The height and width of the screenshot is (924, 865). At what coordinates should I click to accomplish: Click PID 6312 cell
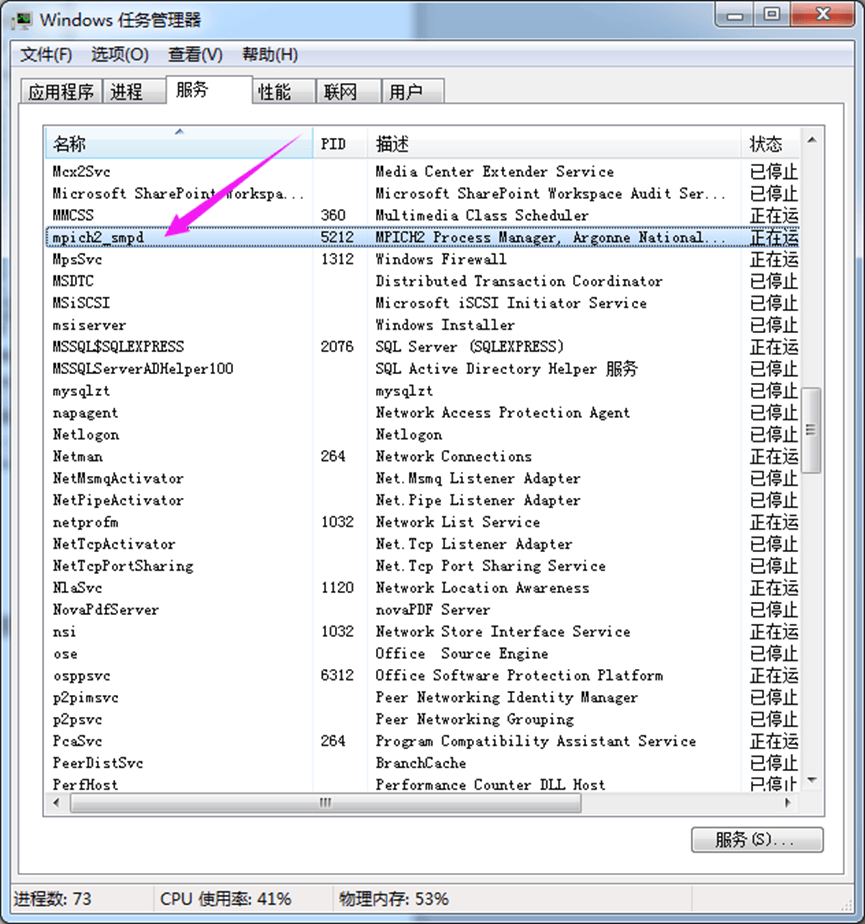(337, 675)
